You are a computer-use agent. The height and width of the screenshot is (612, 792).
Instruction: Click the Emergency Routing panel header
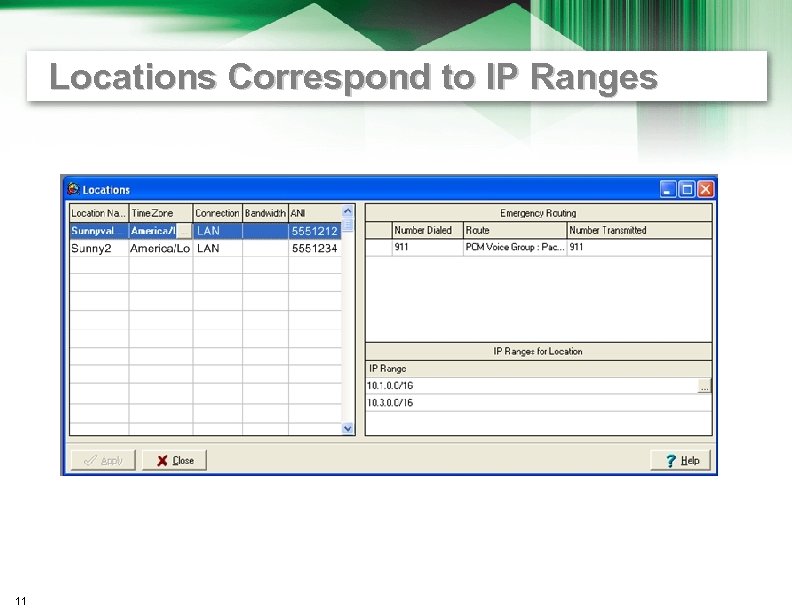(x=538, y=213)
